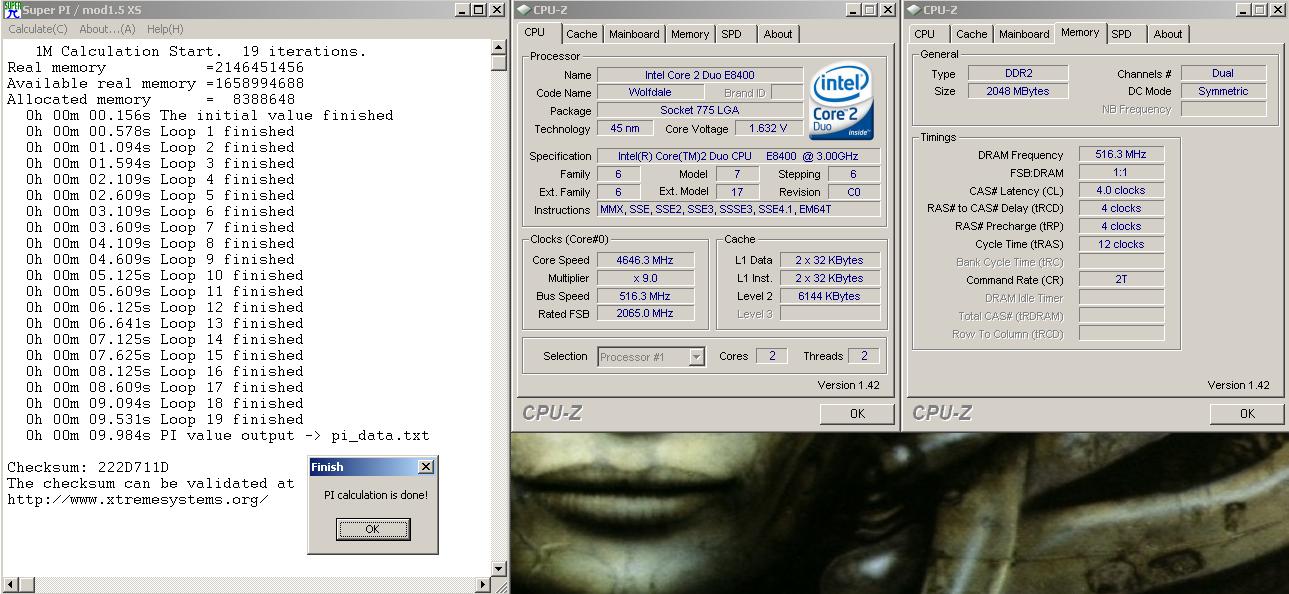Click the Socket 775 LGA package field
Screen dimensions: 1289x594
click(700, 111)
